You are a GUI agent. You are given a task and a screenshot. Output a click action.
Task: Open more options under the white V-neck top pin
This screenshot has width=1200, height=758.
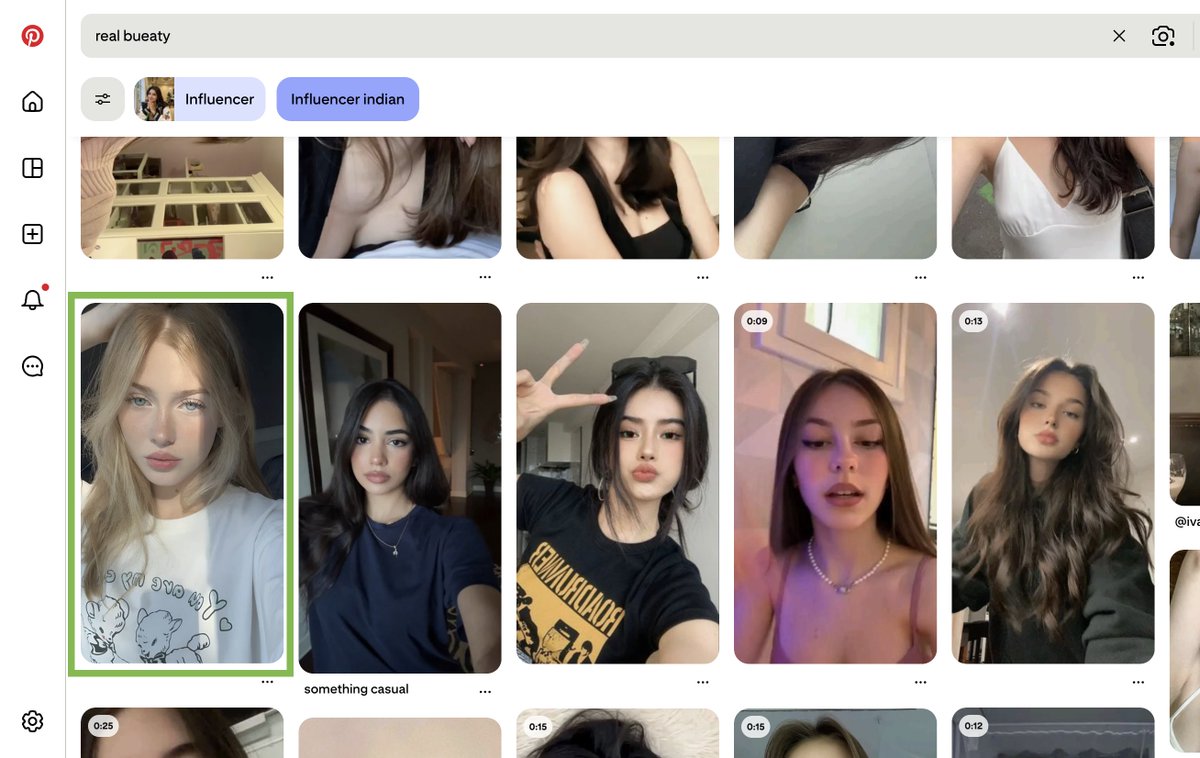click(x=1138, y=277)
